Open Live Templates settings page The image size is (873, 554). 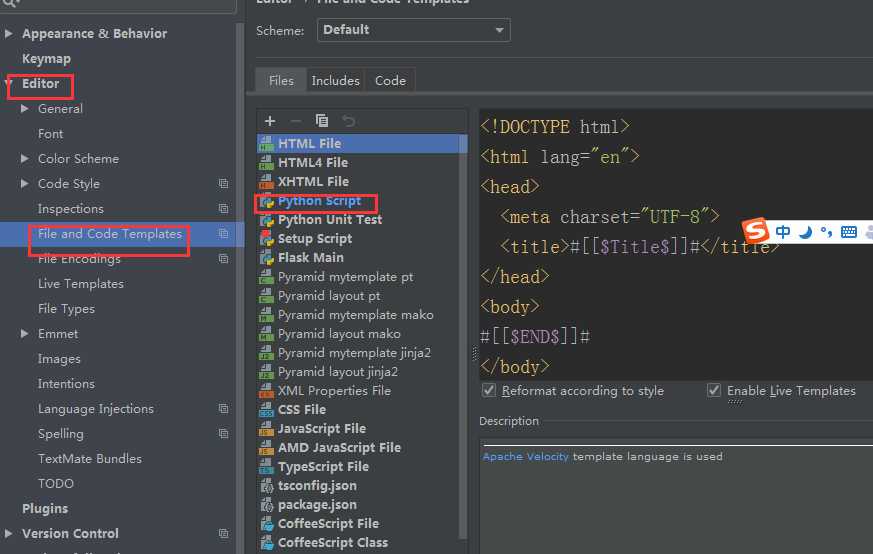coord(81,283)
